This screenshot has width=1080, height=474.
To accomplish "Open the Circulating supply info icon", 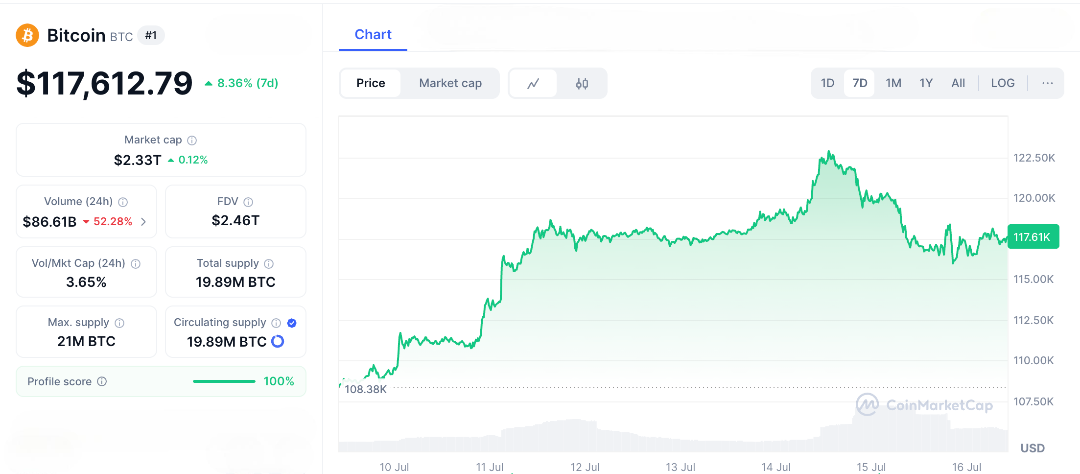I will pos(276,322).
